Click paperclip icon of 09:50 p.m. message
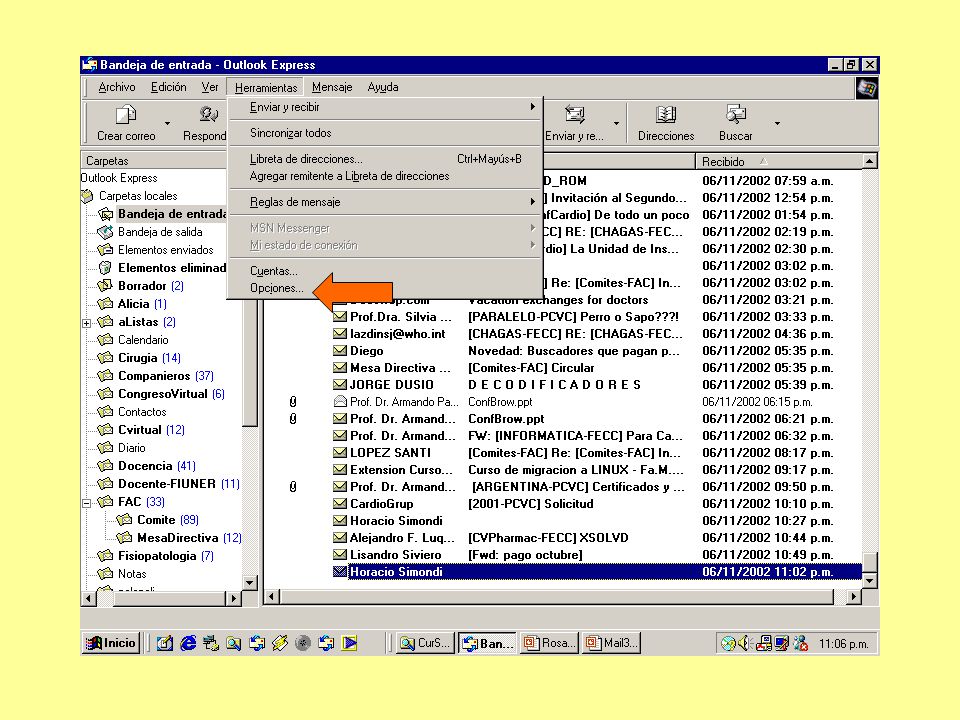 [293, 487]
